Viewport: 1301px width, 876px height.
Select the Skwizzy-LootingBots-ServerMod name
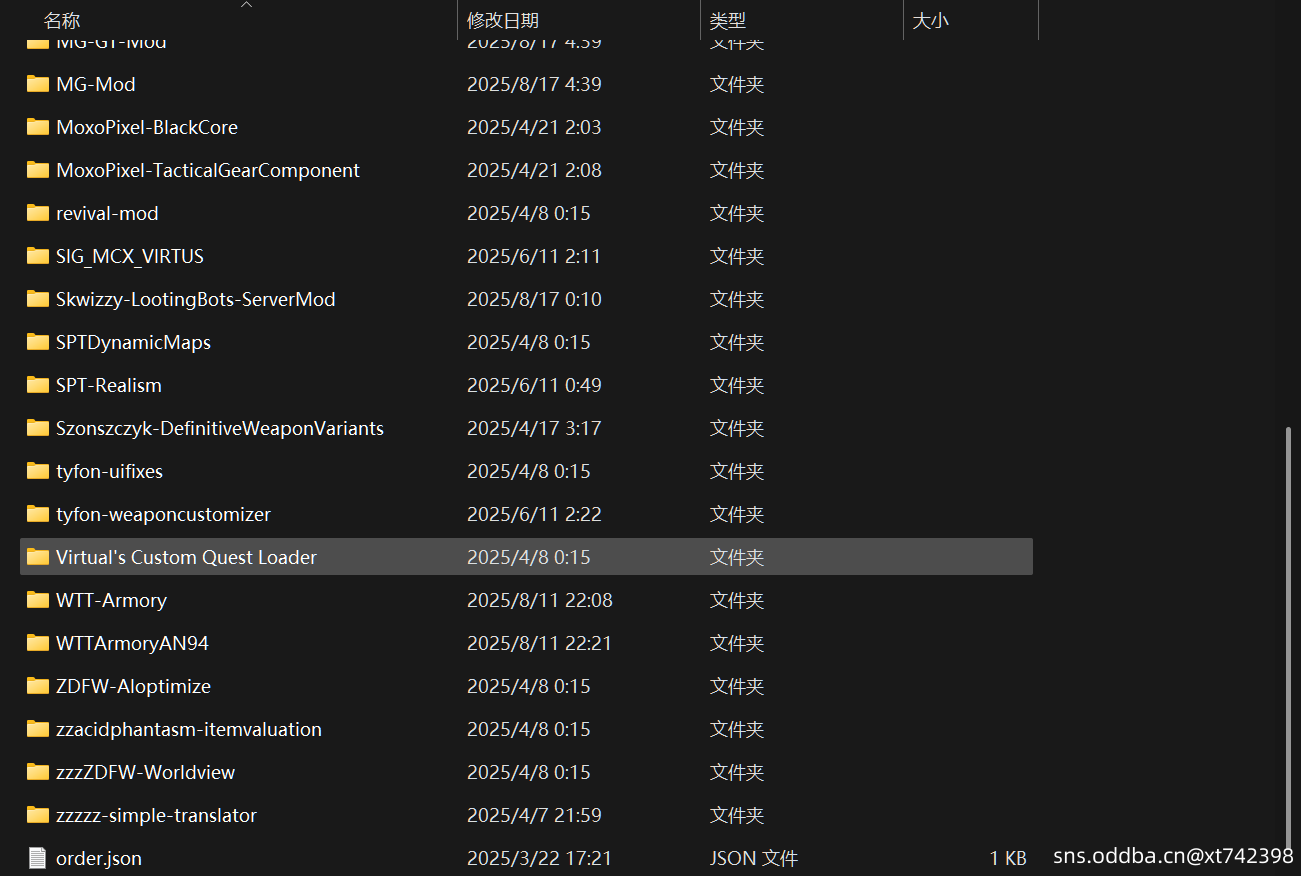point(196,299)
